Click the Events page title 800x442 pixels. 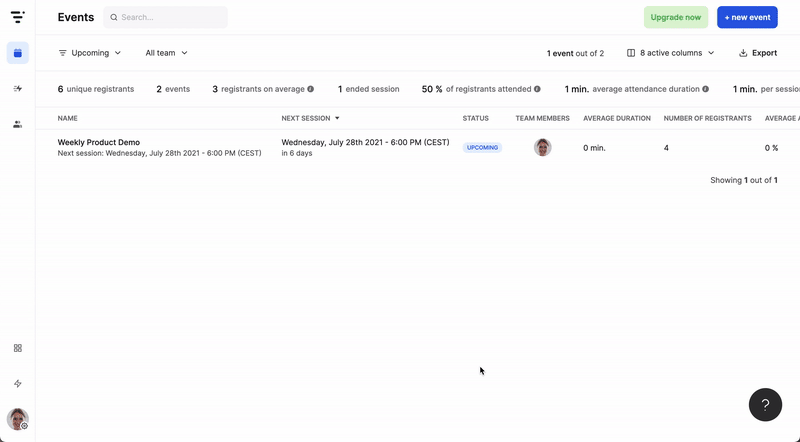[76, 17]
